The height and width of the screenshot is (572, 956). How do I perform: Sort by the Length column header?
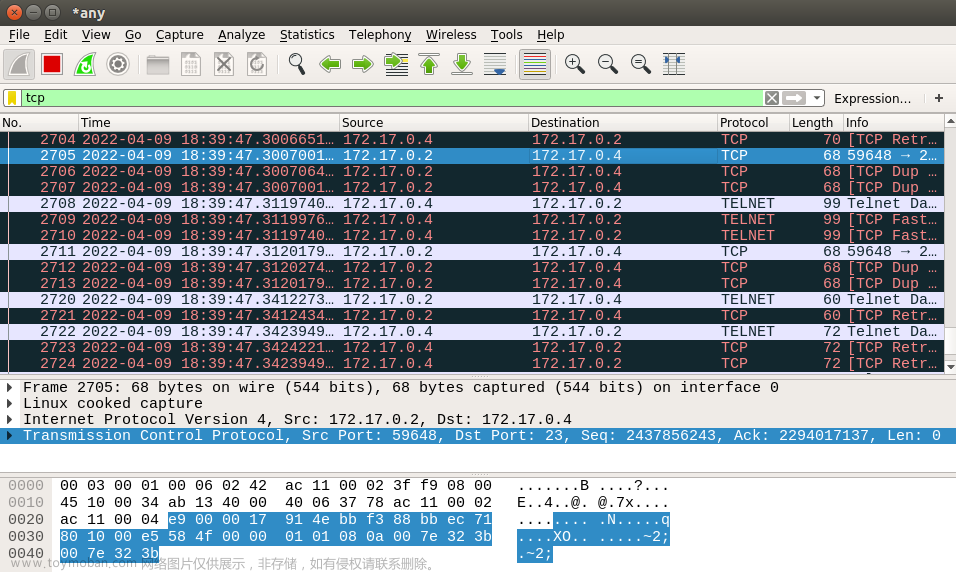[816, 123]
